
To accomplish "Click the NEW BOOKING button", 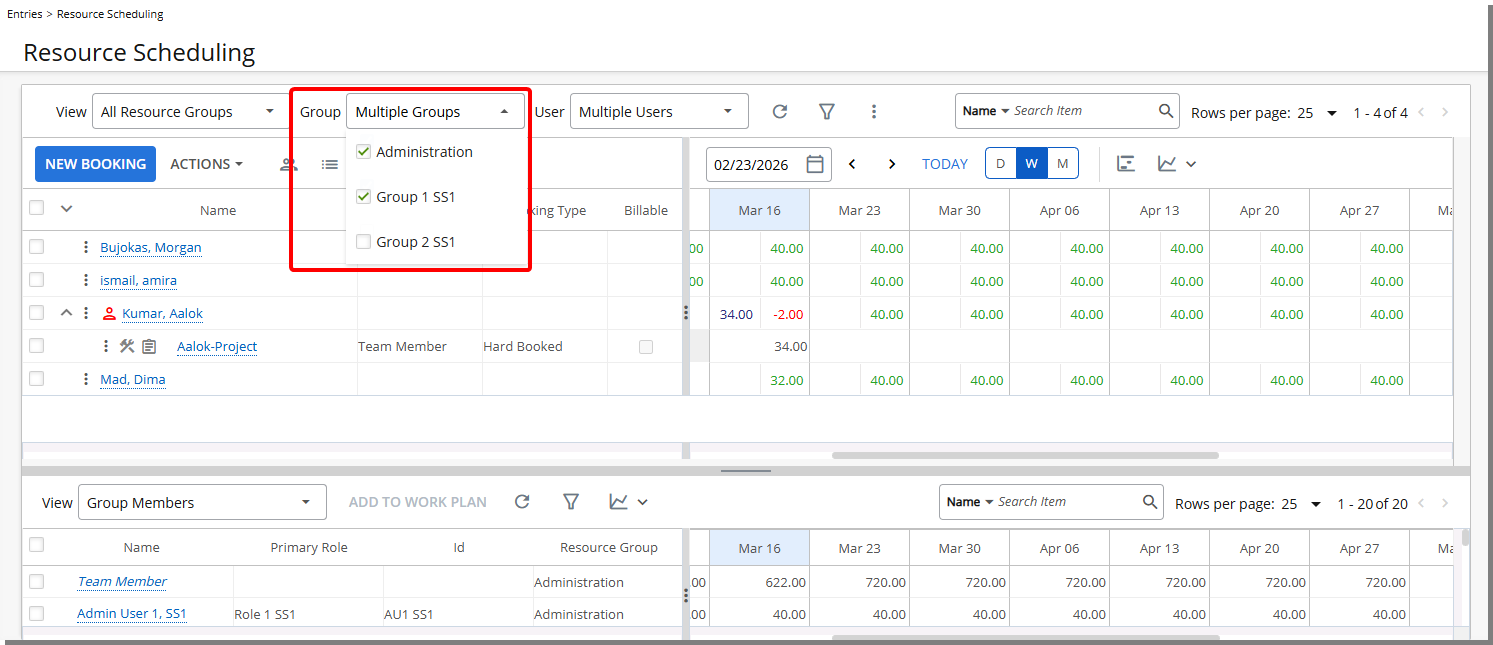I will click(x=95, y=163).
